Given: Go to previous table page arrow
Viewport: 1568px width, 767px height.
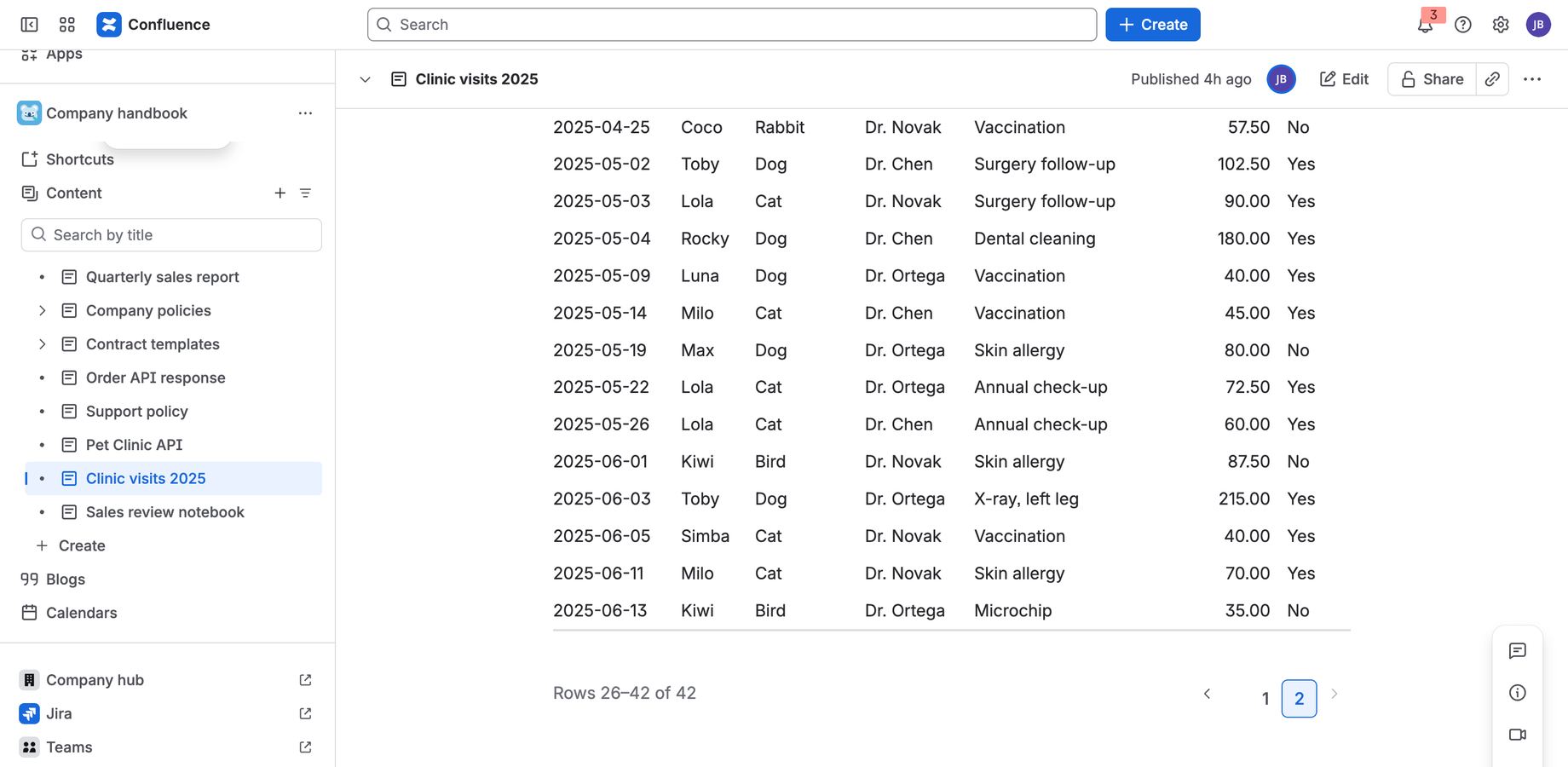Looking at the screenshot, I should click(1207, 695).
